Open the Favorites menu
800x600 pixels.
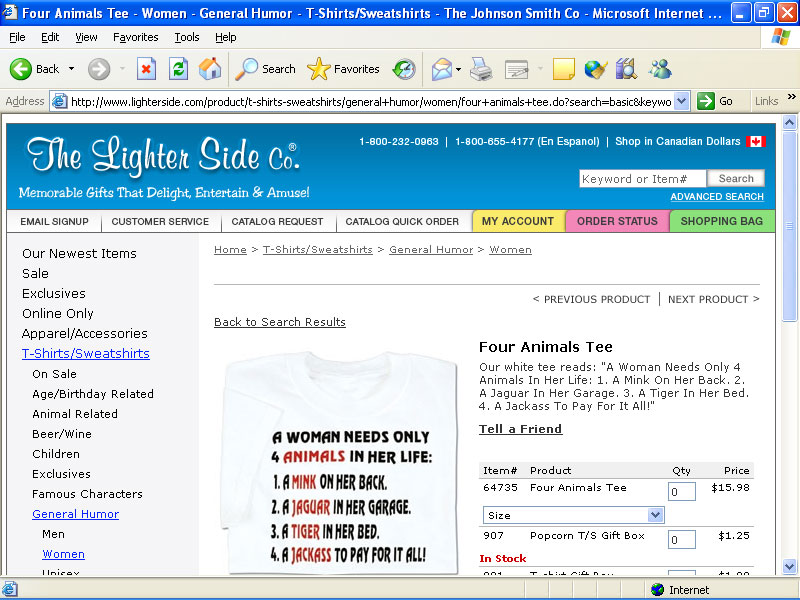[136, 37]
